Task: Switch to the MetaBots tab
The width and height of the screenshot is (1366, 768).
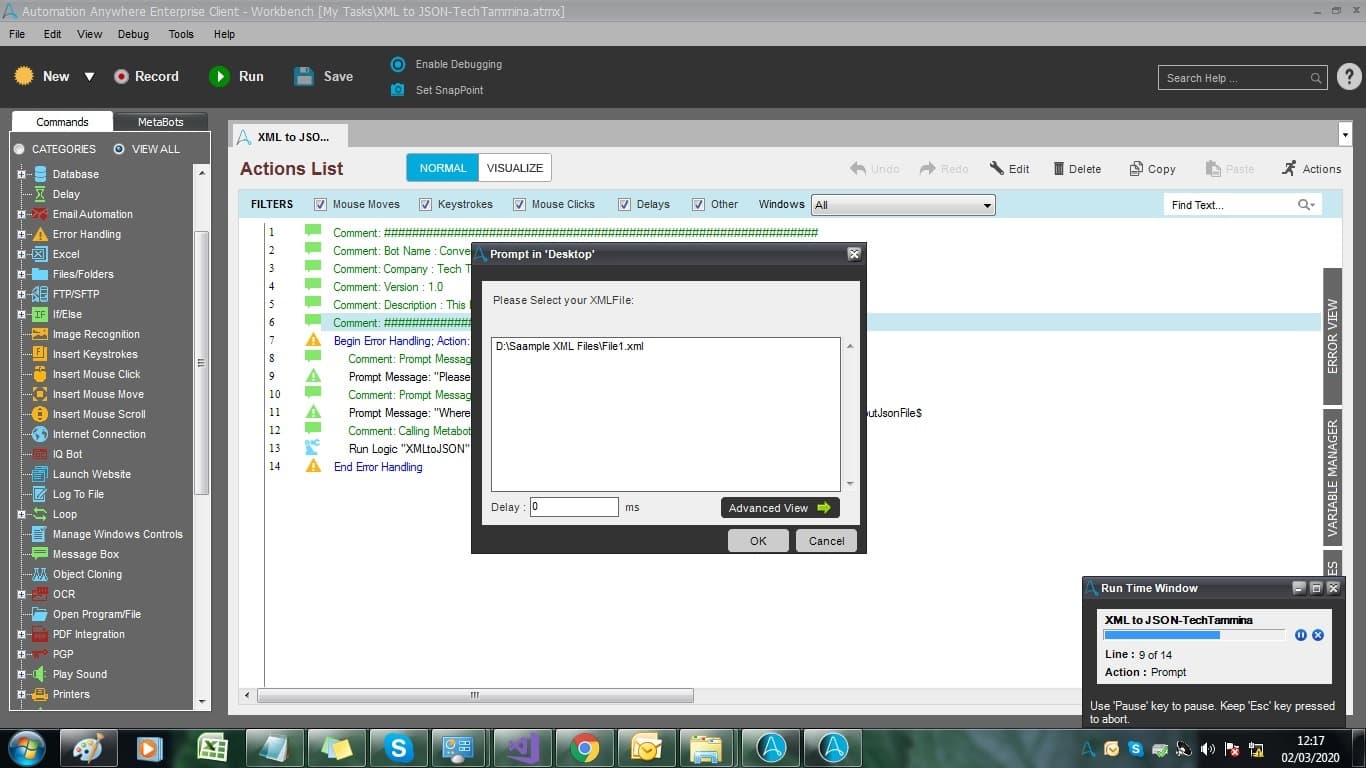Action: point(160,122)
